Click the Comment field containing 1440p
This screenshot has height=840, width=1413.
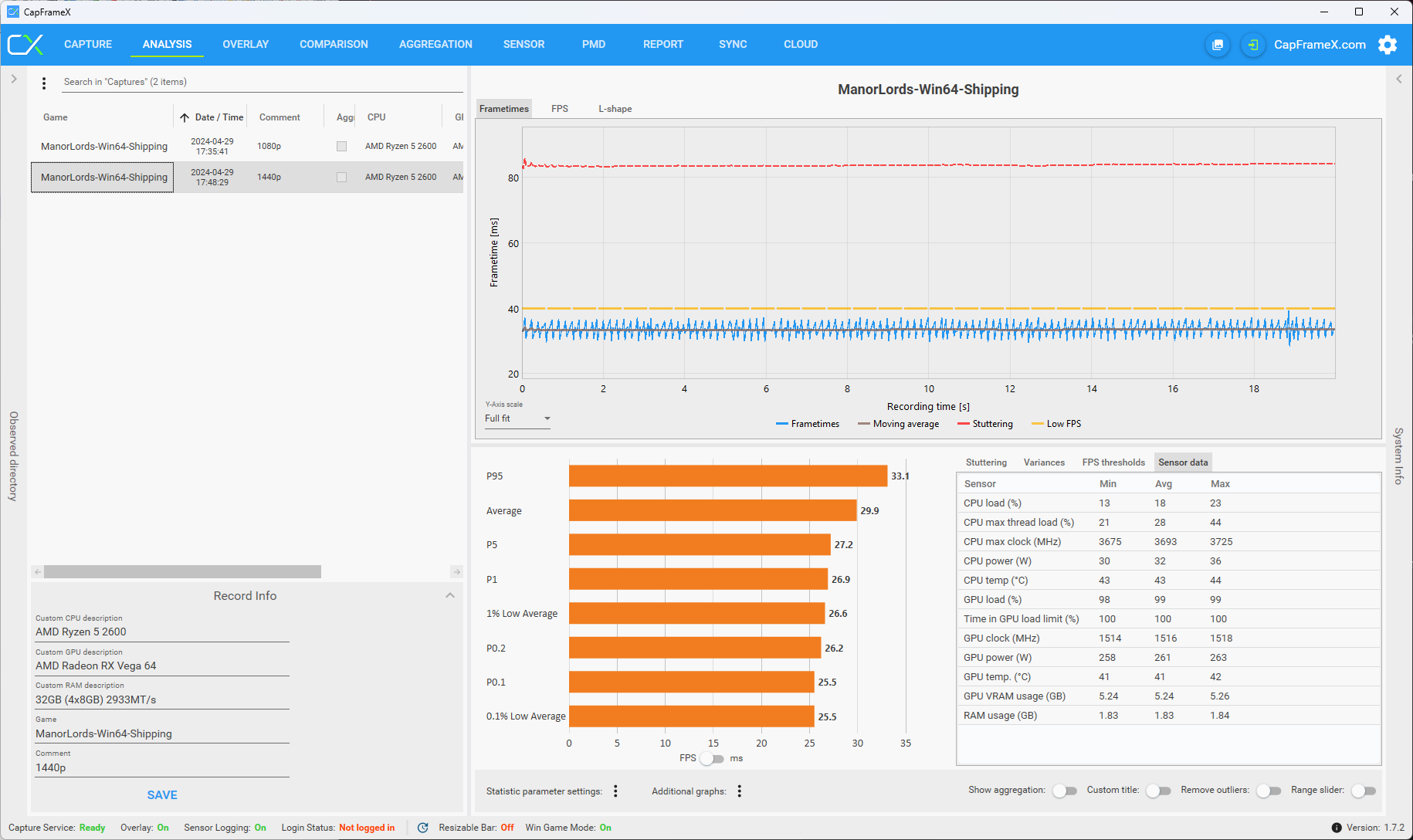(x=162, y=767)
